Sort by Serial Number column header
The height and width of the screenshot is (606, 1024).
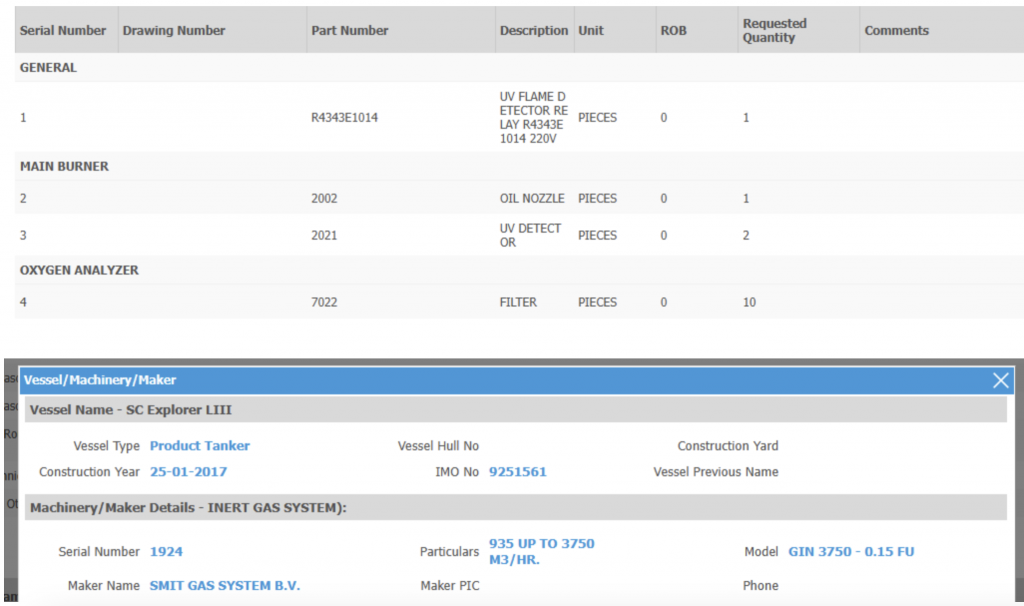click(x=63, y=30)
